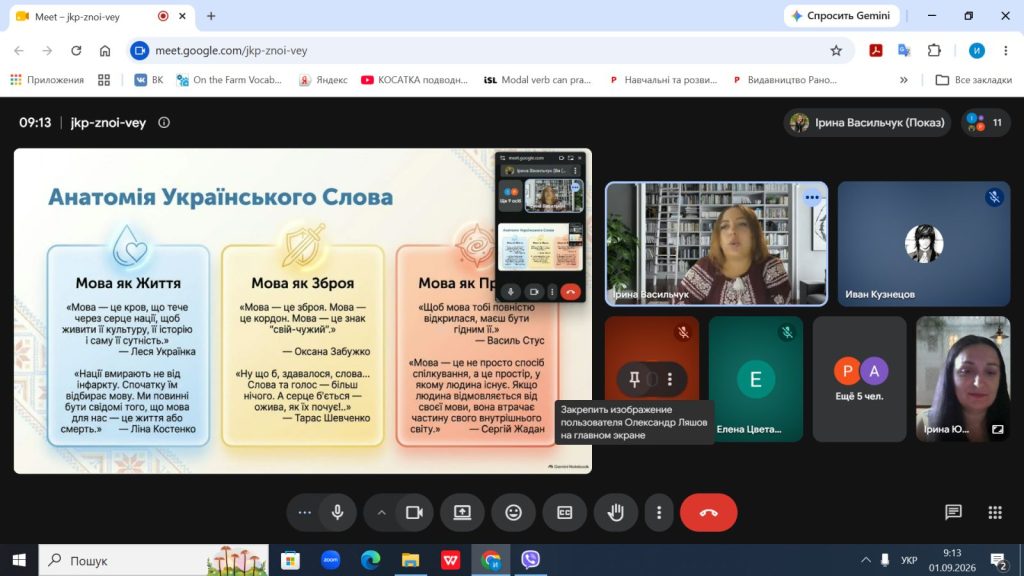Open the in-call chat panel

click(x=953, y=513)
